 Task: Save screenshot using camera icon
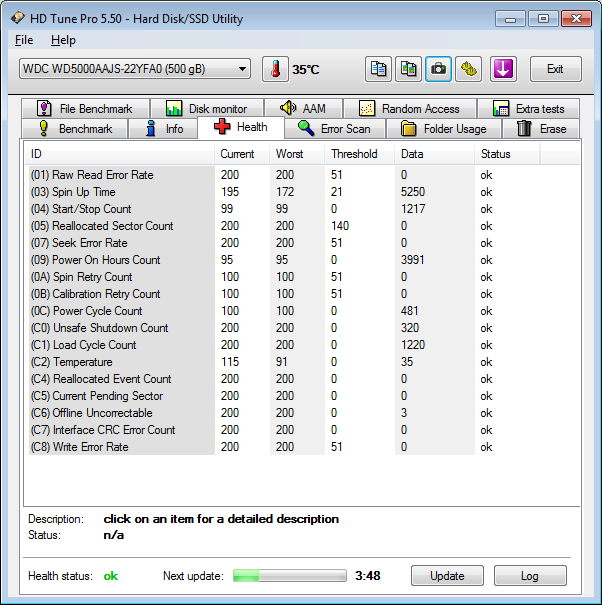click(438, 69)
